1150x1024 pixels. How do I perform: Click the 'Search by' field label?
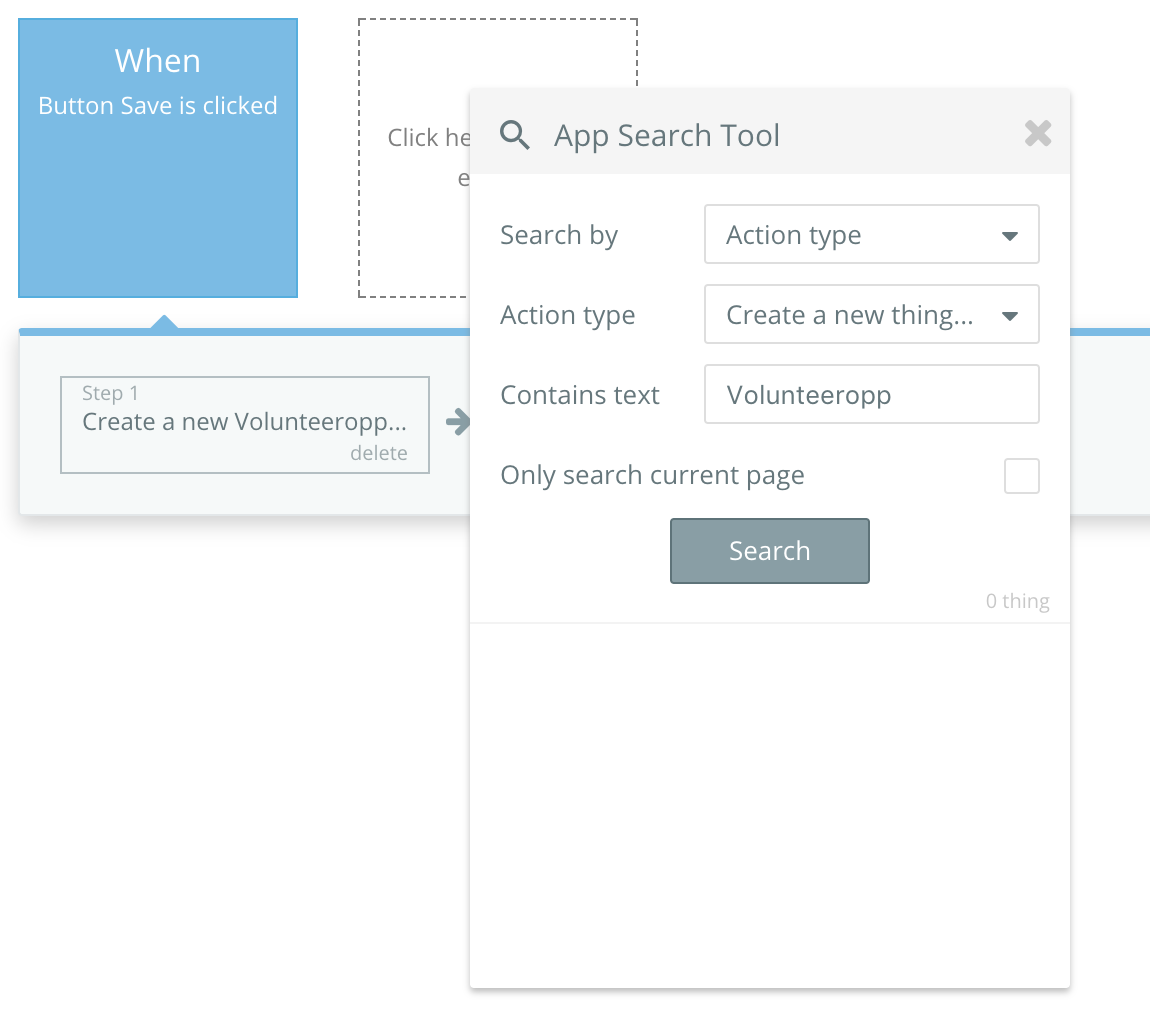559,236
